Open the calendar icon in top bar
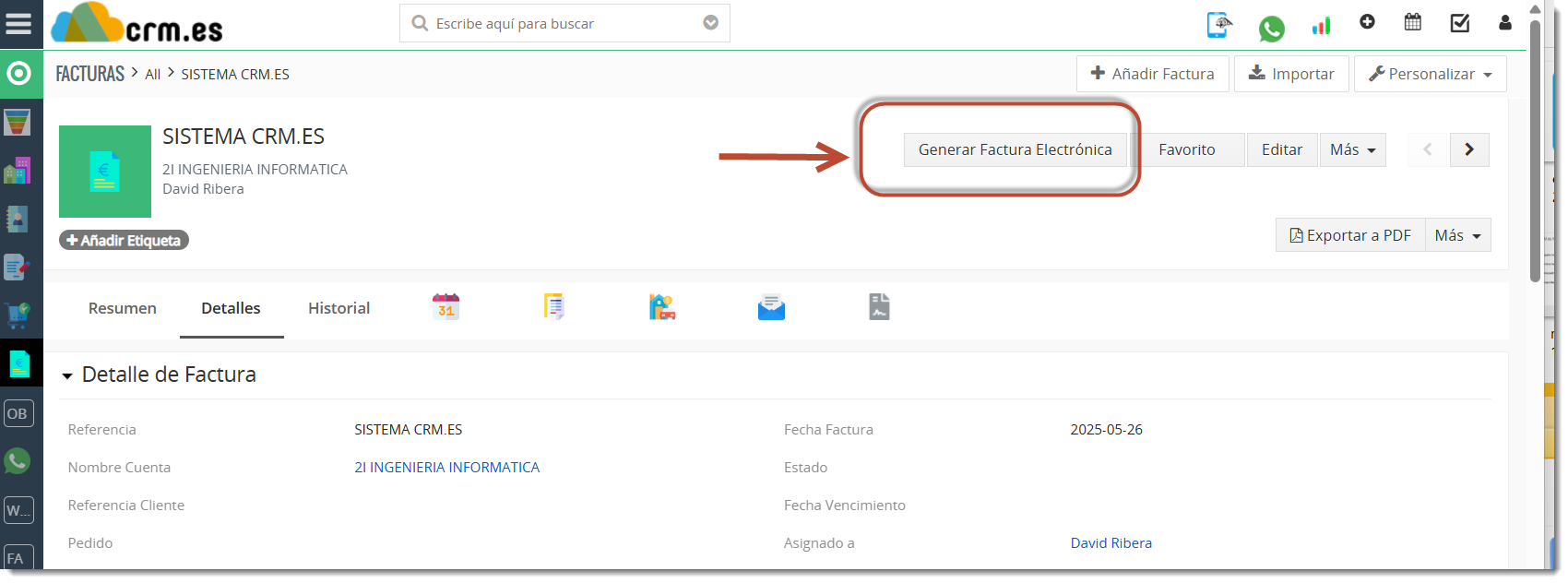The height and width of the screenshot is (583, 1568). tap(1412, 21)
